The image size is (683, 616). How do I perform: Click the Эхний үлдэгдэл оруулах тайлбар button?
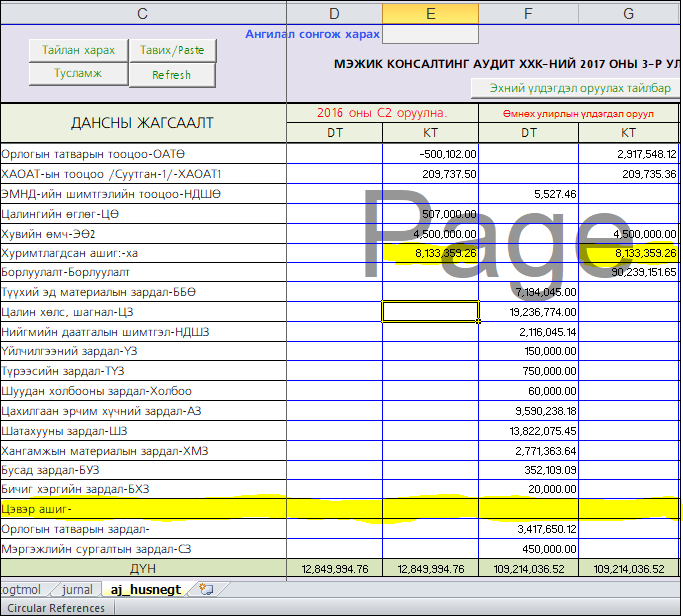coord(580,88)
